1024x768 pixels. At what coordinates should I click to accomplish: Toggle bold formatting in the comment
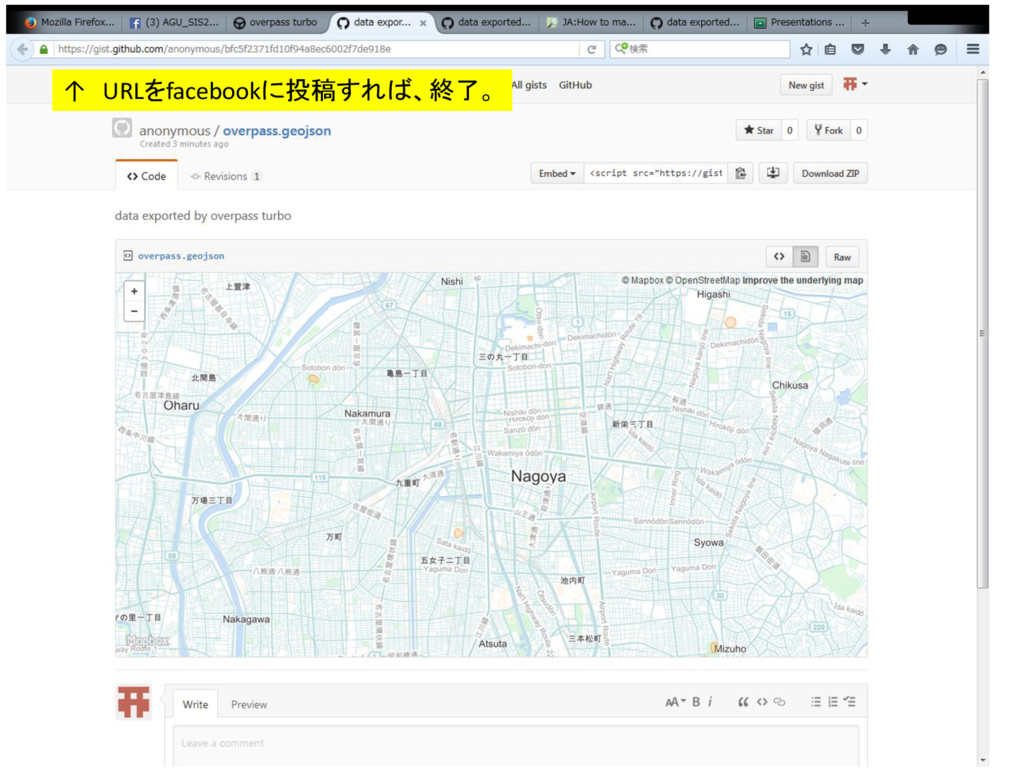coord(696,702)
